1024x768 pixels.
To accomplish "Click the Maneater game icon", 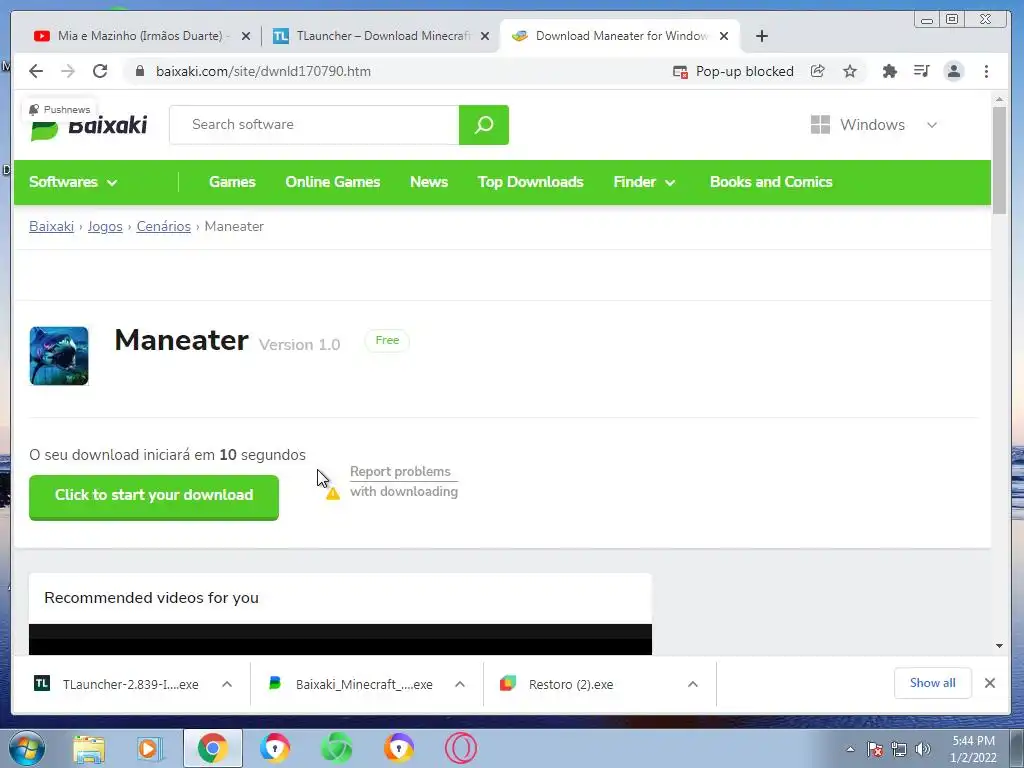I will (59, 356).
